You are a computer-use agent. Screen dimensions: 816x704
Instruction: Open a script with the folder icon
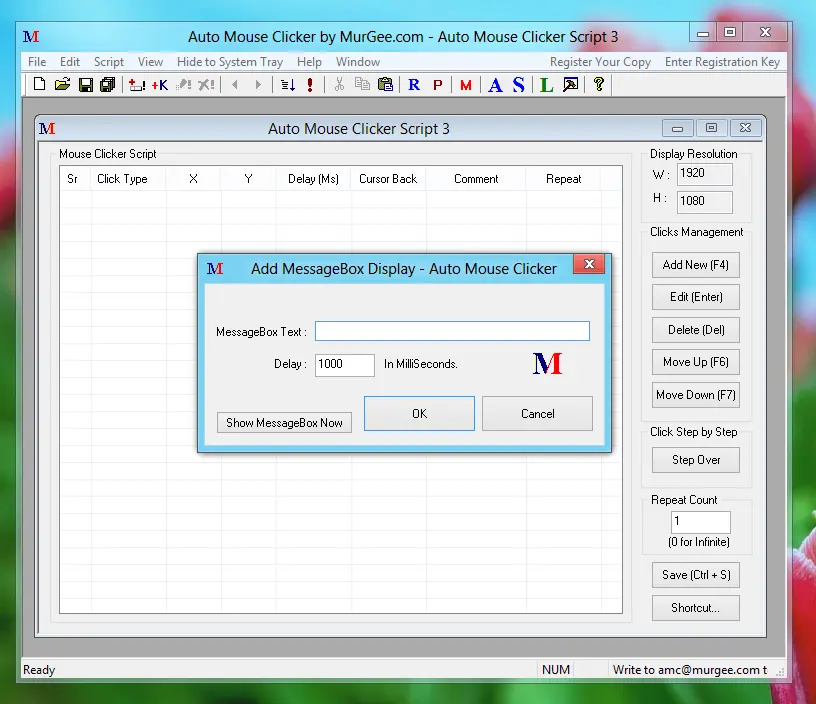tap(62, 85)
